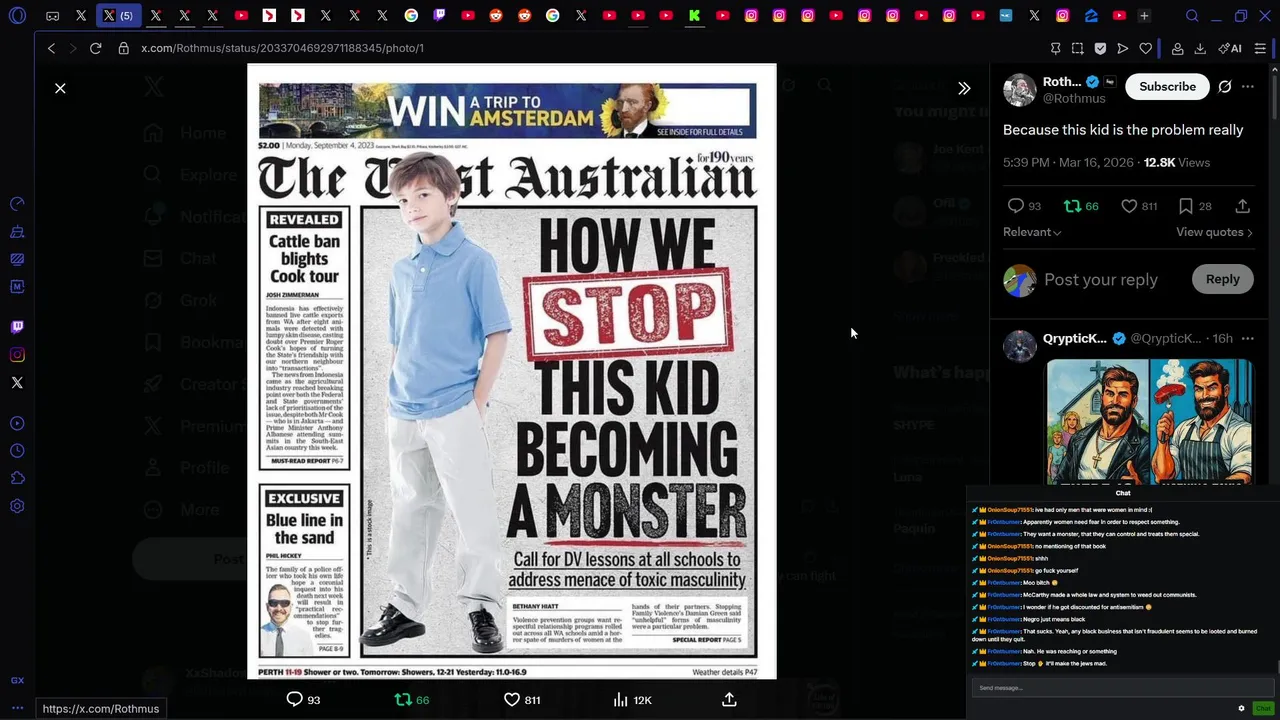Open the more options menu on Rothmus's post
The image size is (1280, 720).
(1247, 87)
